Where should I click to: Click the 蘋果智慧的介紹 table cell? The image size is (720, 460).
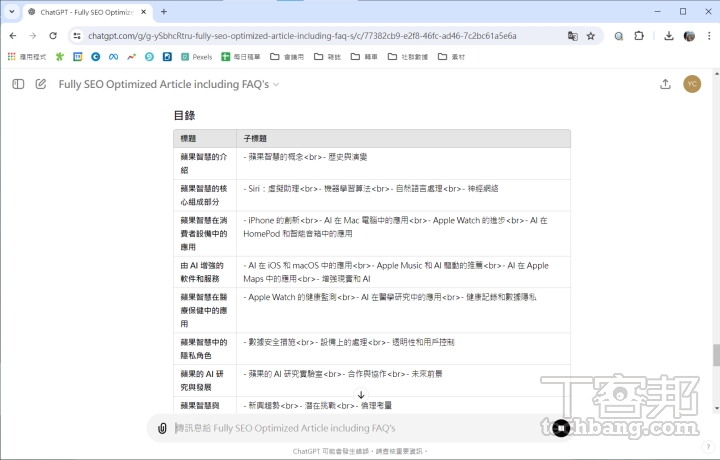(205, 163)
